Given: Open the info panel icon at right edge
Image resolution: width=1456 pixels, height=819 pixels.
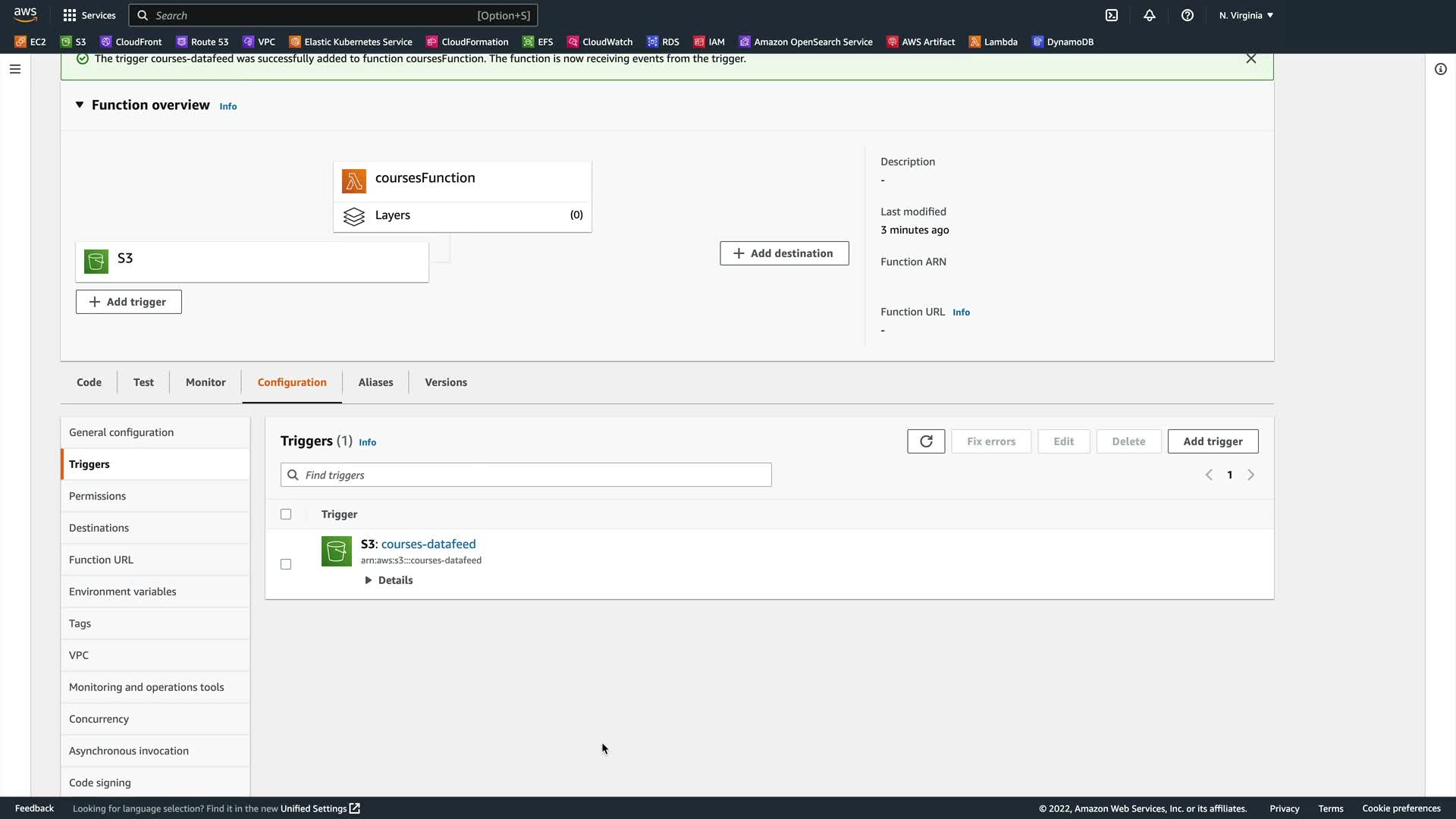Looking at the screenshot, I should point(1441,69).
